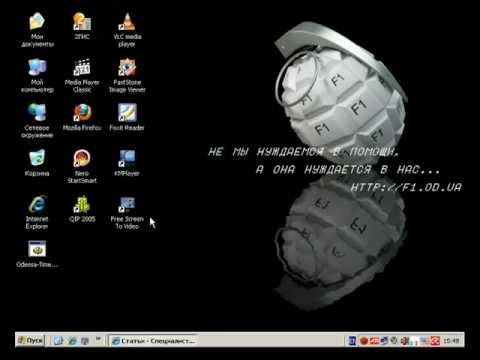This screenshot has height=360, width=480.
Task: Click the red round tray icon
Action: (x=364, y=341)
